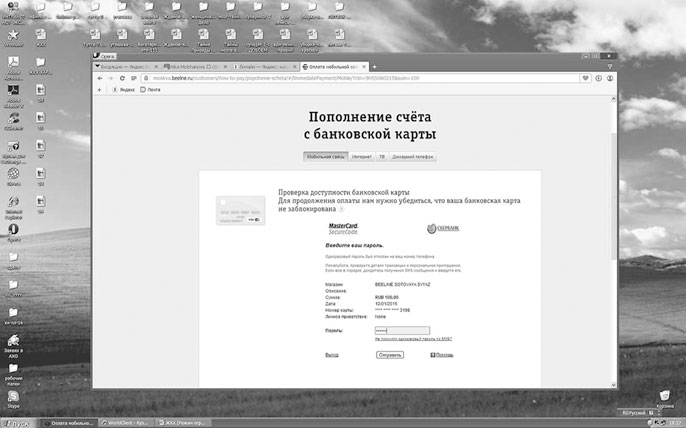Switch to the ТВ tab

[381, 157]
